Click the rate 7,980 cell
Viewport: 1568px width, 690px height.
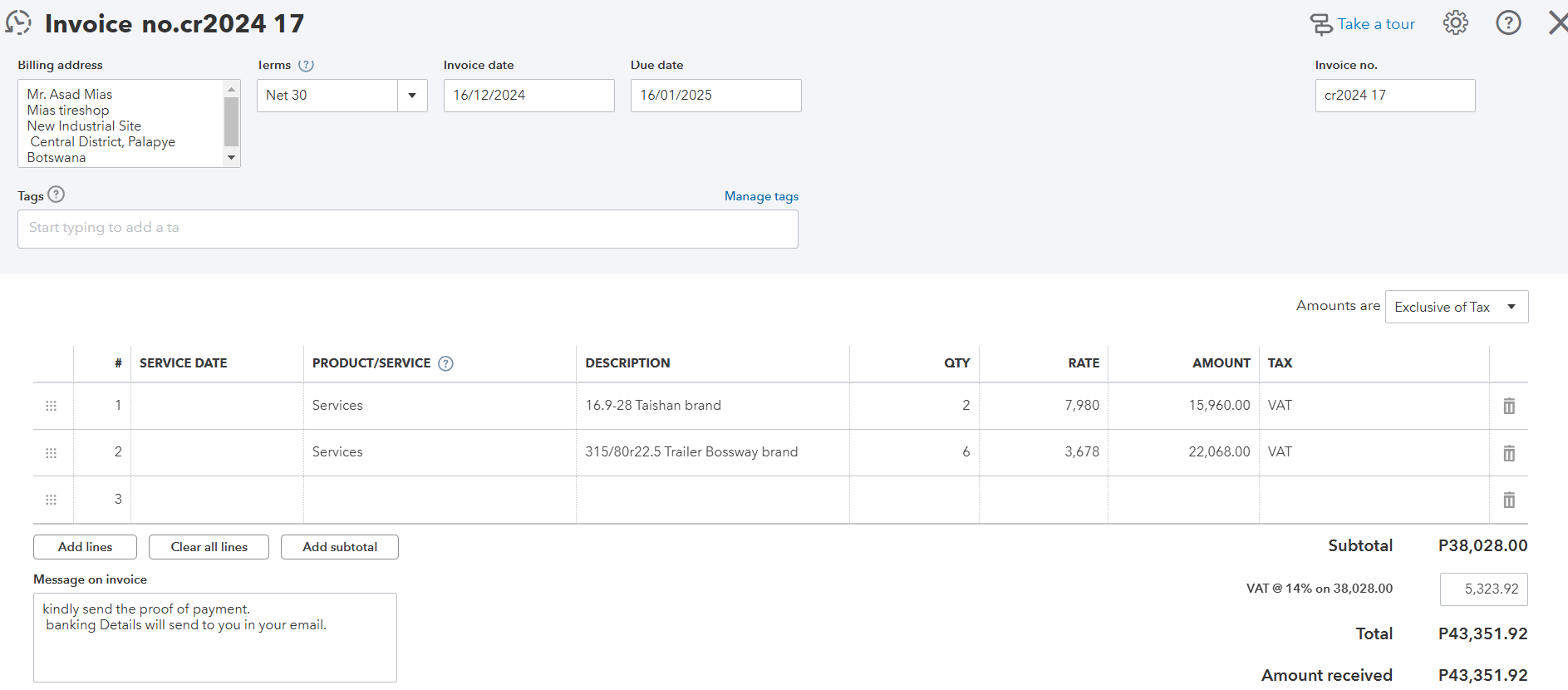point(1044,406)
